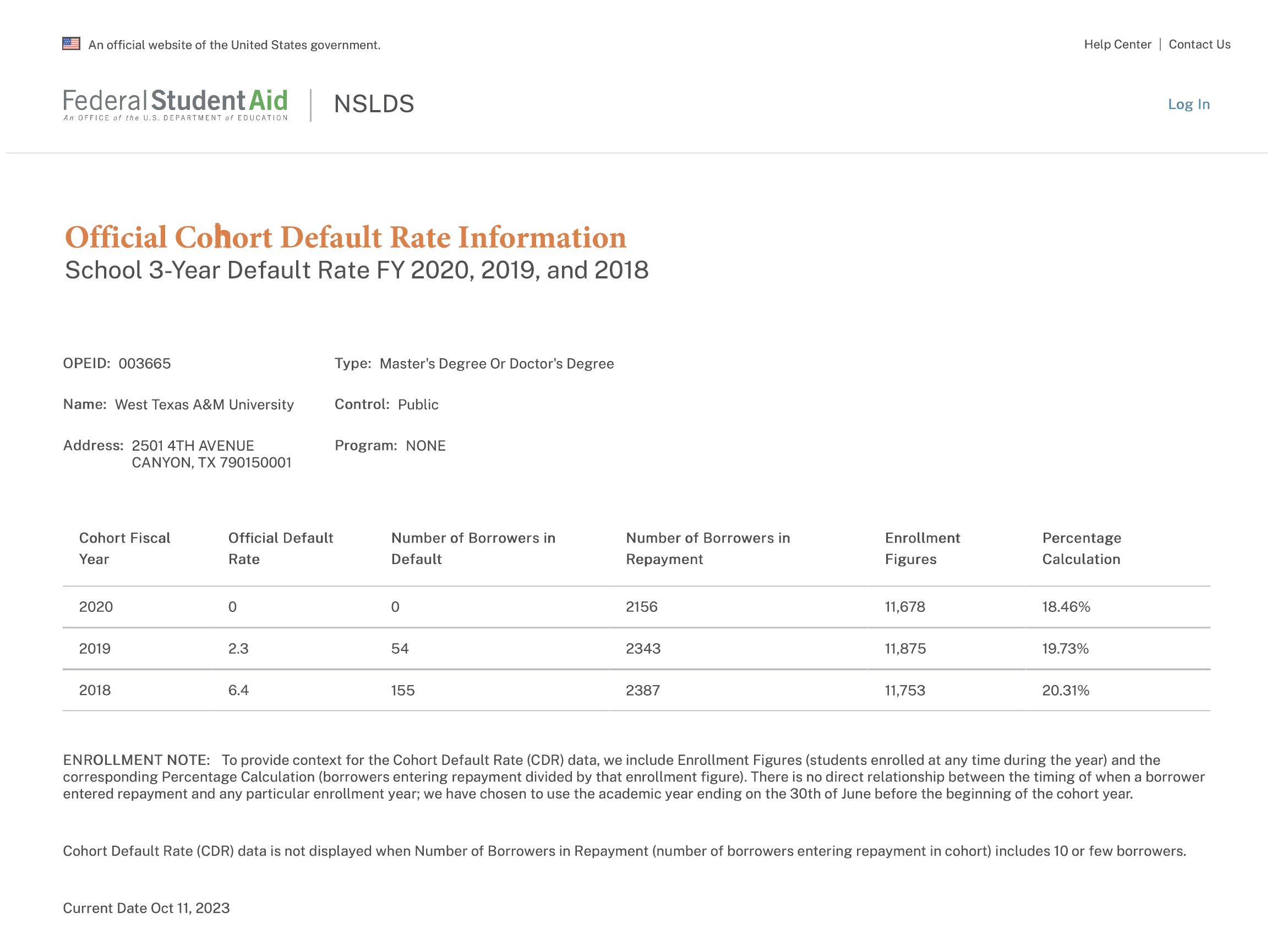Click the Number of Borrowers in Default header
Image resolution: width=1288 pixels, height=952 pixels.
coord(475,550)
